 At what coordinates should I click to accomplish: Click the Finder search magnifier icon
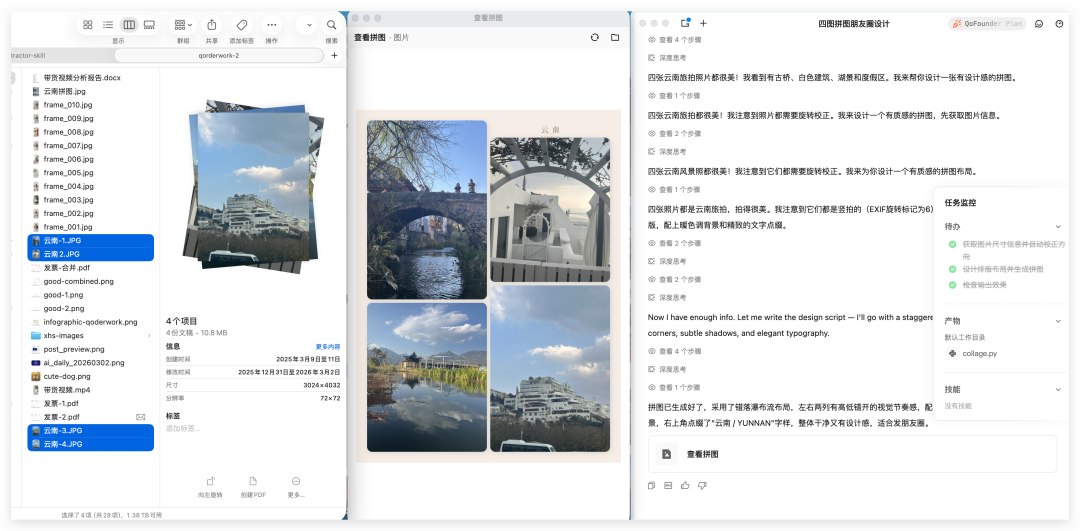click(331, 25)
